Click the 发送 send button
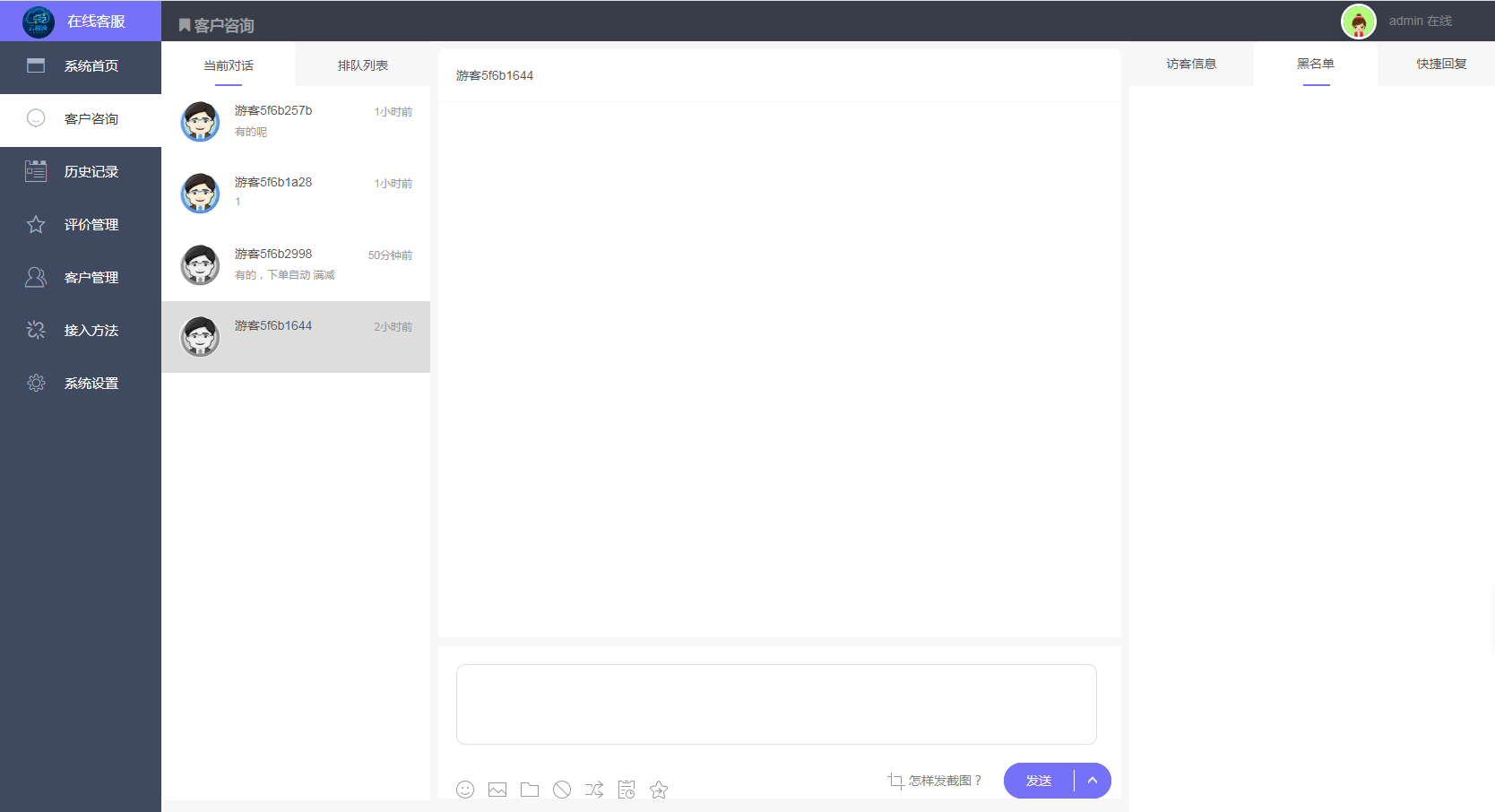The width and height of the screenshot is (1495, 812). pos(1039,781)
